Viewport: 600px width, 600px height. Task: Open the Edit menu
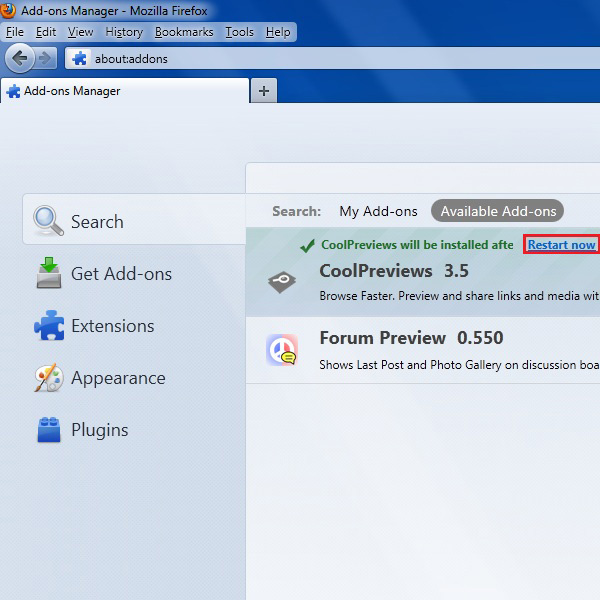coord(46,32)
